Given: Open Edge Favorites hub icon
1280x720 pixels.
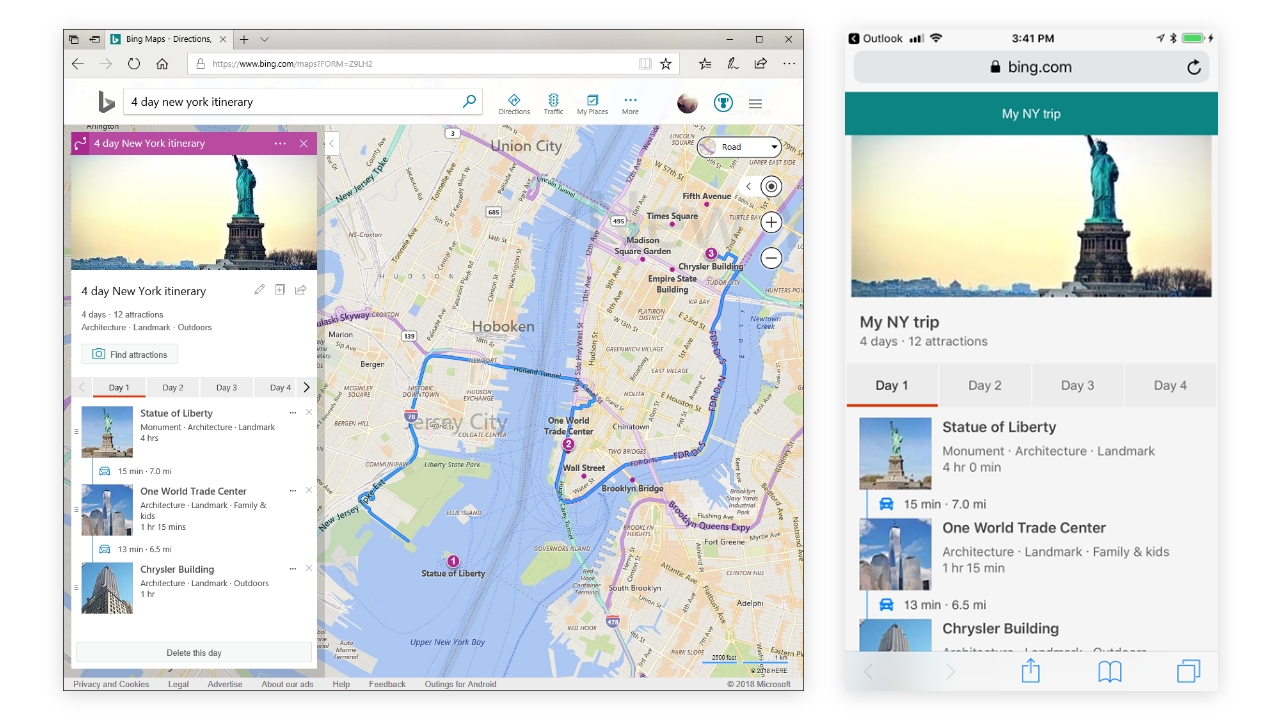Looking at the screenshot, I should point(705,63).
